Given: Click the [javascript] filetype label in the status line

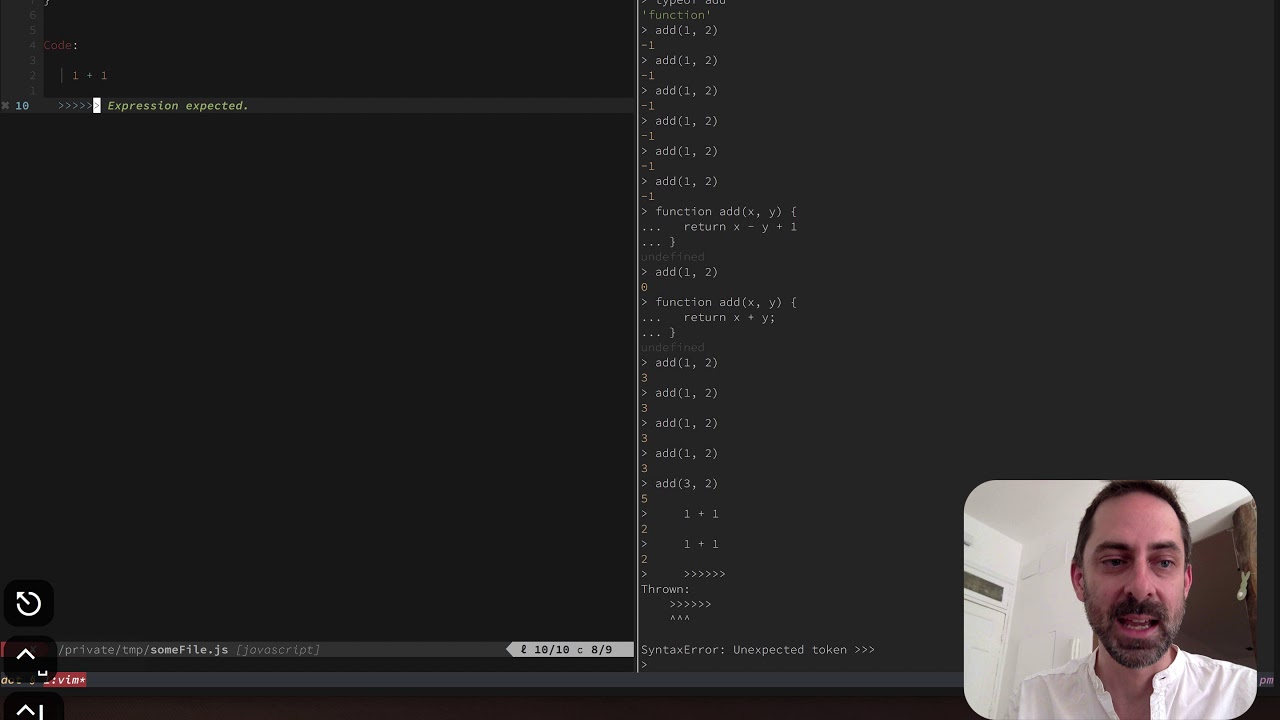Looking at the screenshot, I should click(x=278, y=650).
